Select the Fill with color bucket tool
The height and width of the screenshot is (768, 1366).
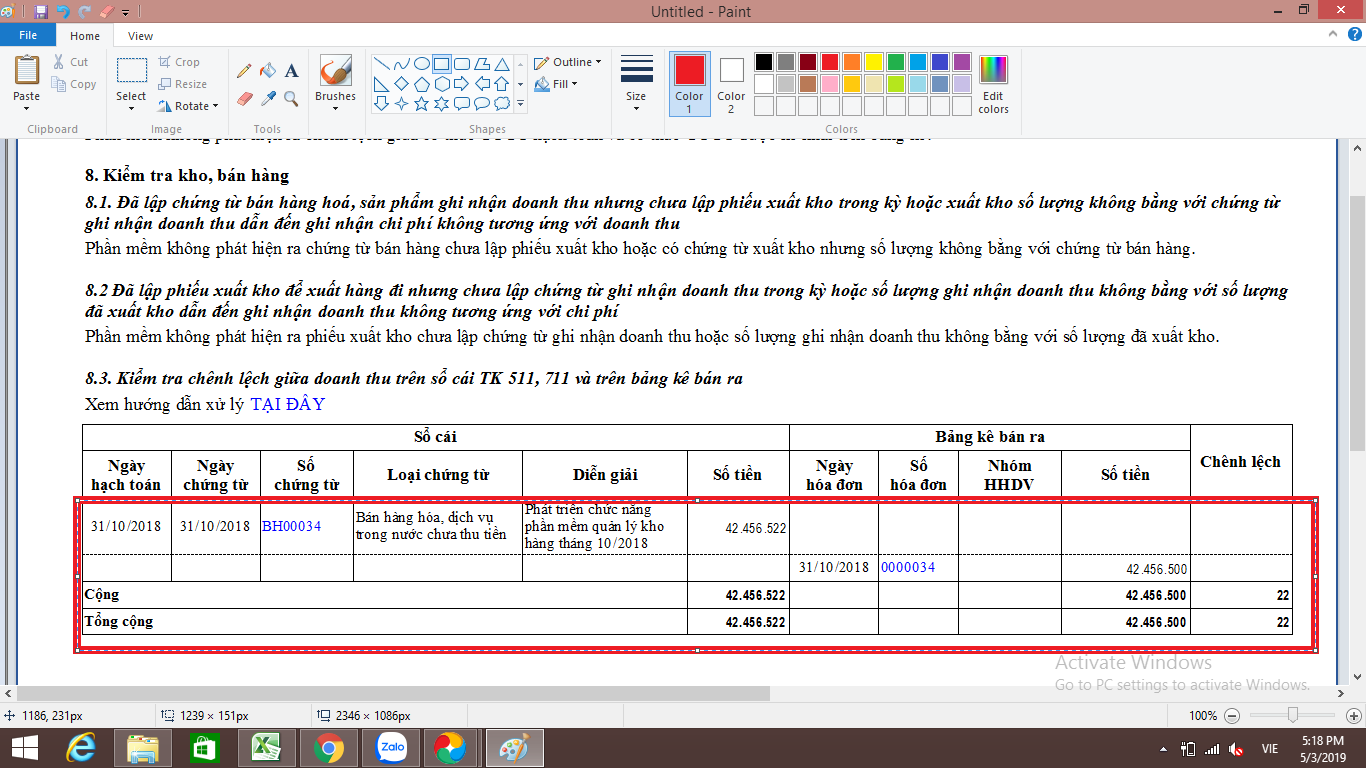click(267, 71)
